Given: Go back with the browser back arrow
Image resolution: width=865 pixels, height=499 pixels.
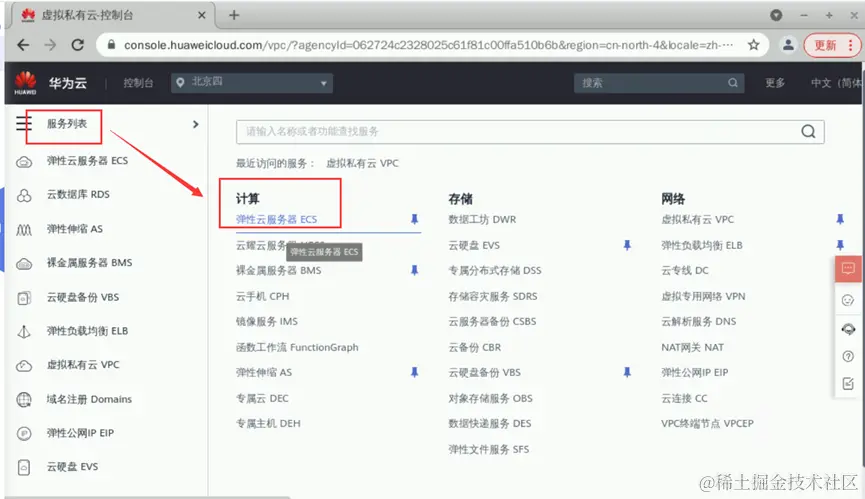Looking at the screenshot, I should [x=23, y=45].
